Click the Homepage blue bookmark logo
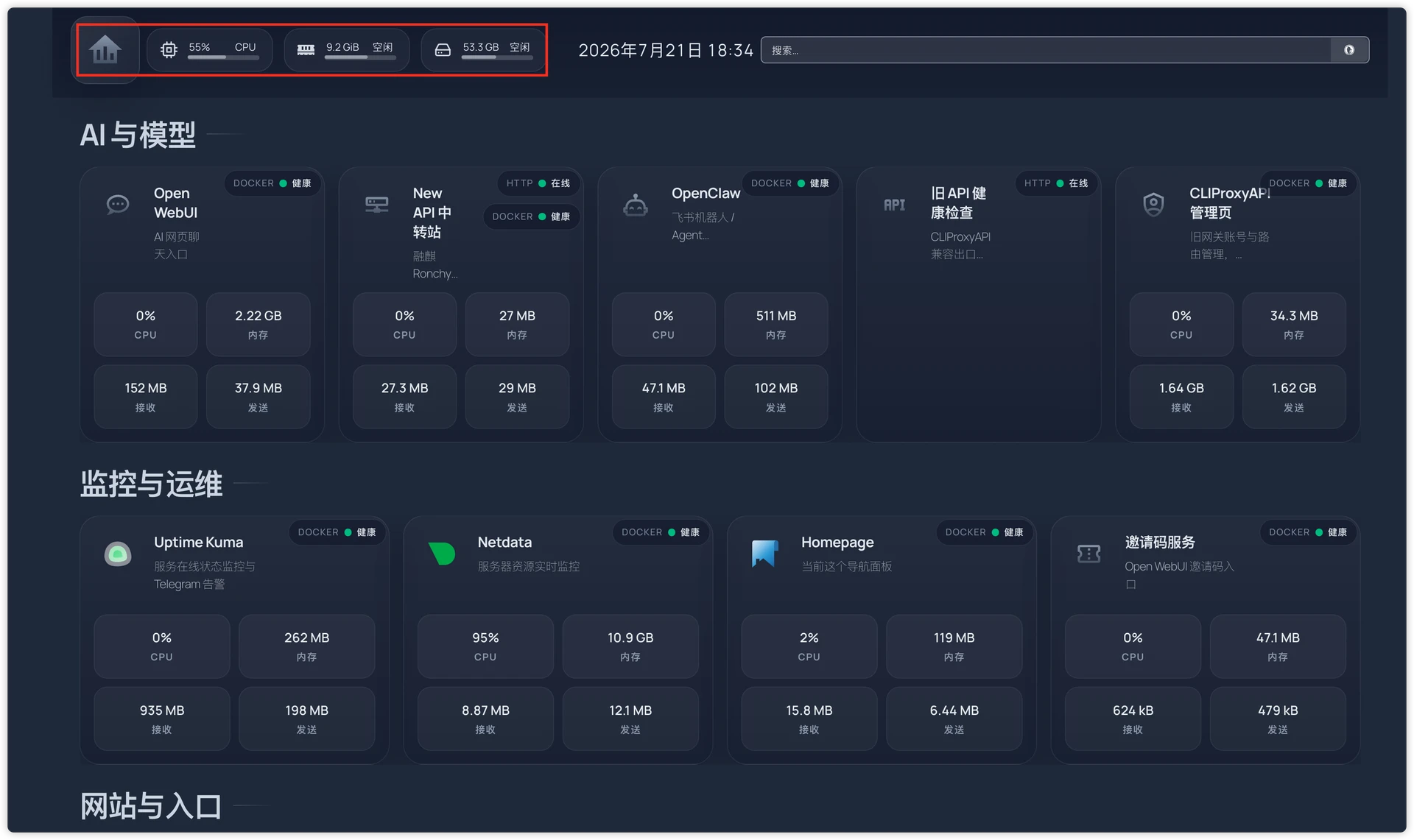 click(x=765, y=553)
